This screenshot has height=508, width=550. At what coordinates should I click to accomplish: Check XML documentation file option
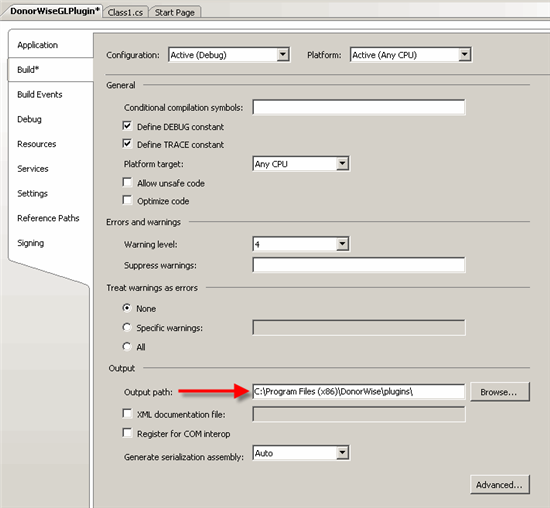(127, 414)
